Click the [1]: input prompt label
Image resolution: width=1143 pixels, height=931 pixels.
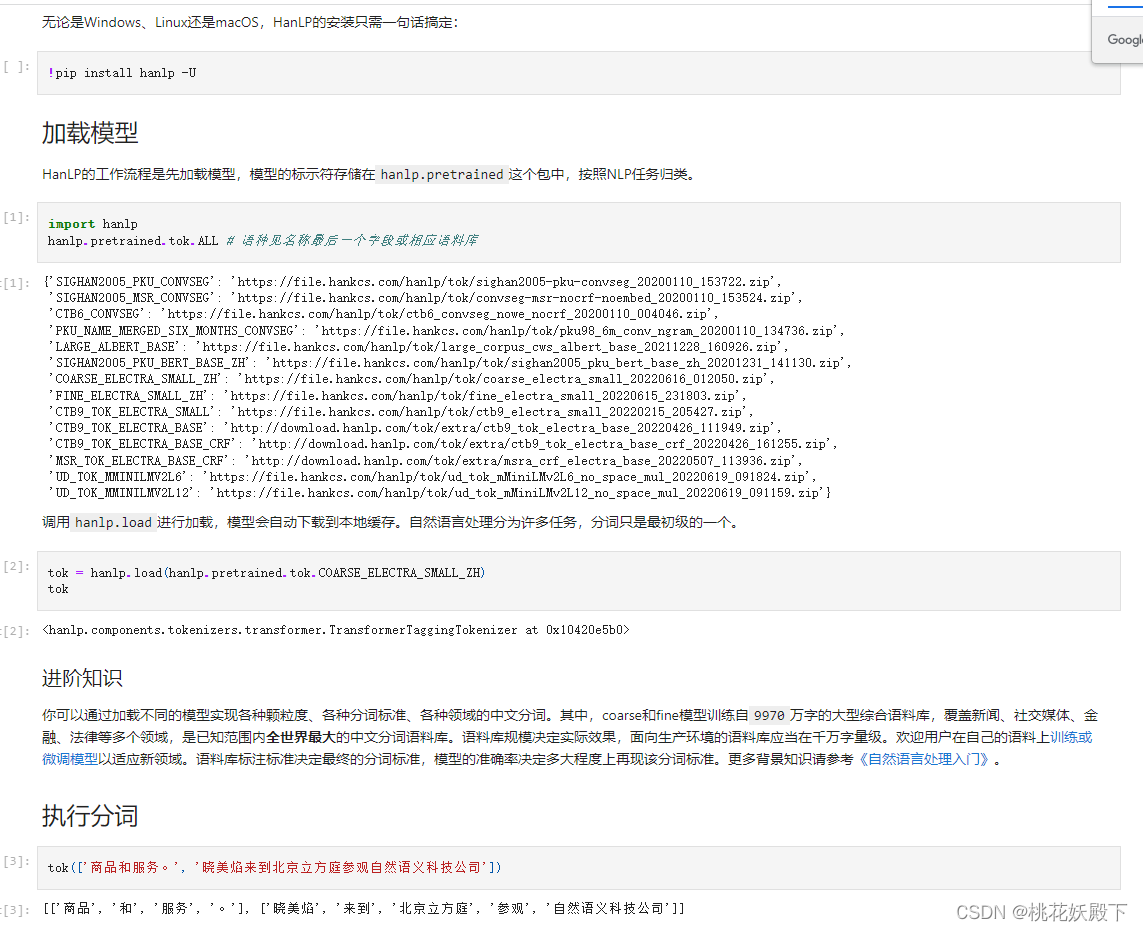coord(16,217)
